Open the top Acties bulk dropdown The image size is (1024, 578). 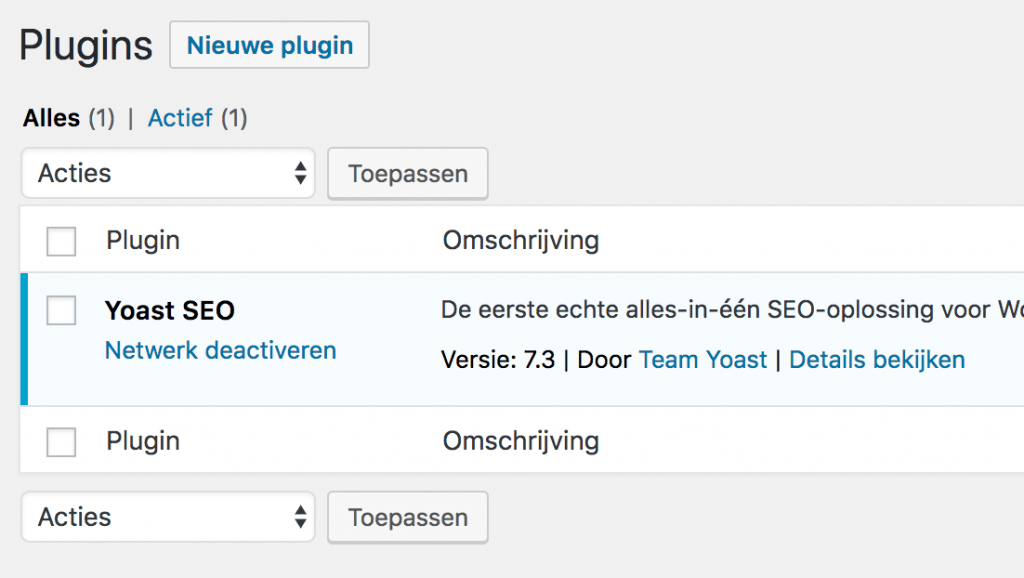tap(168, 173)
